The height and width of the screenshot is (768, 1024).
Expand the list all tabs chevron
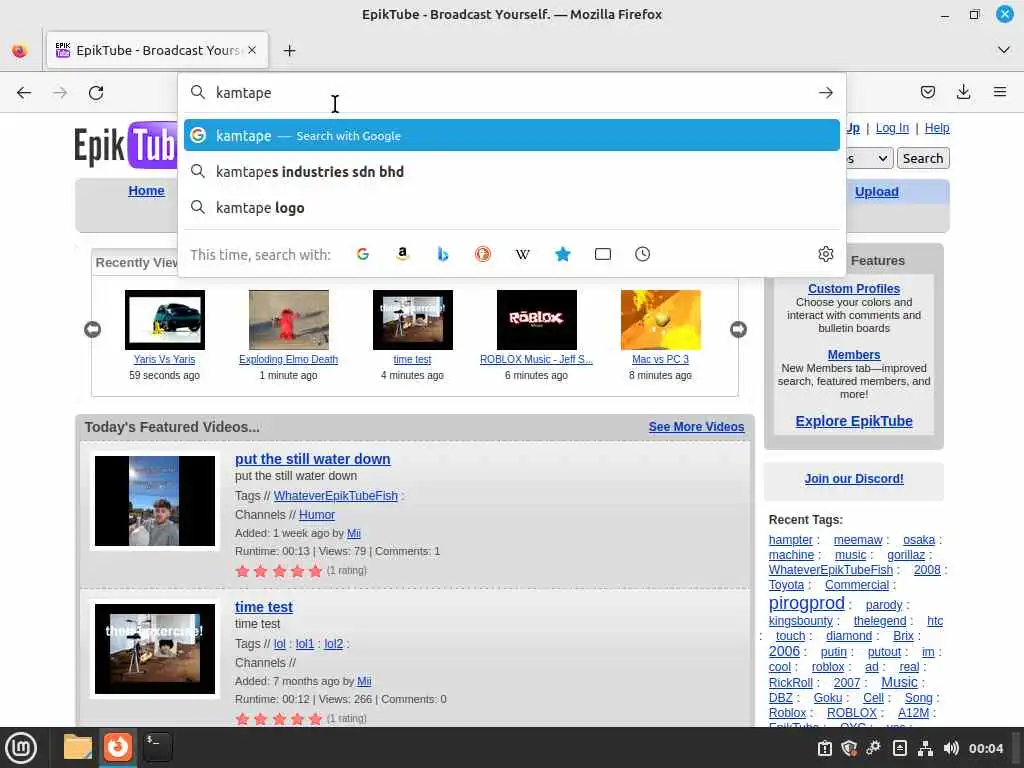pyautogui.click(x=1004, y=50)
